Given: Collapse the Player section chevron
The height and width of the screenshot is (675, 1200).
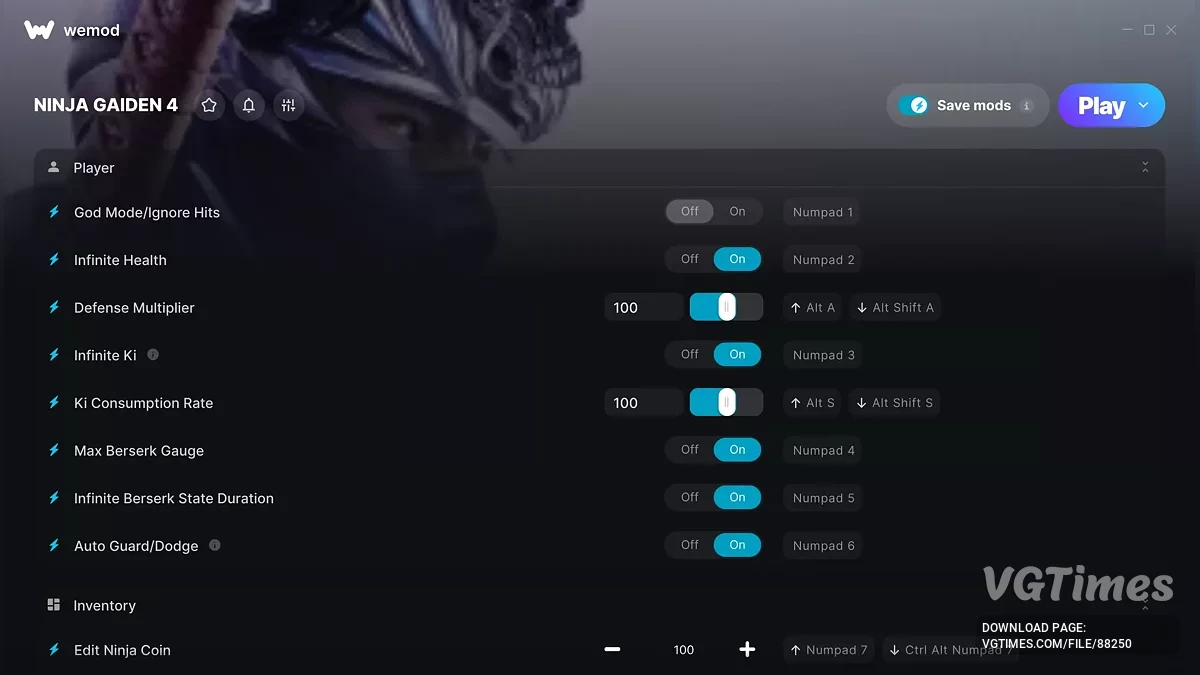Looking at the screenshot, I should pos(1145,168).
